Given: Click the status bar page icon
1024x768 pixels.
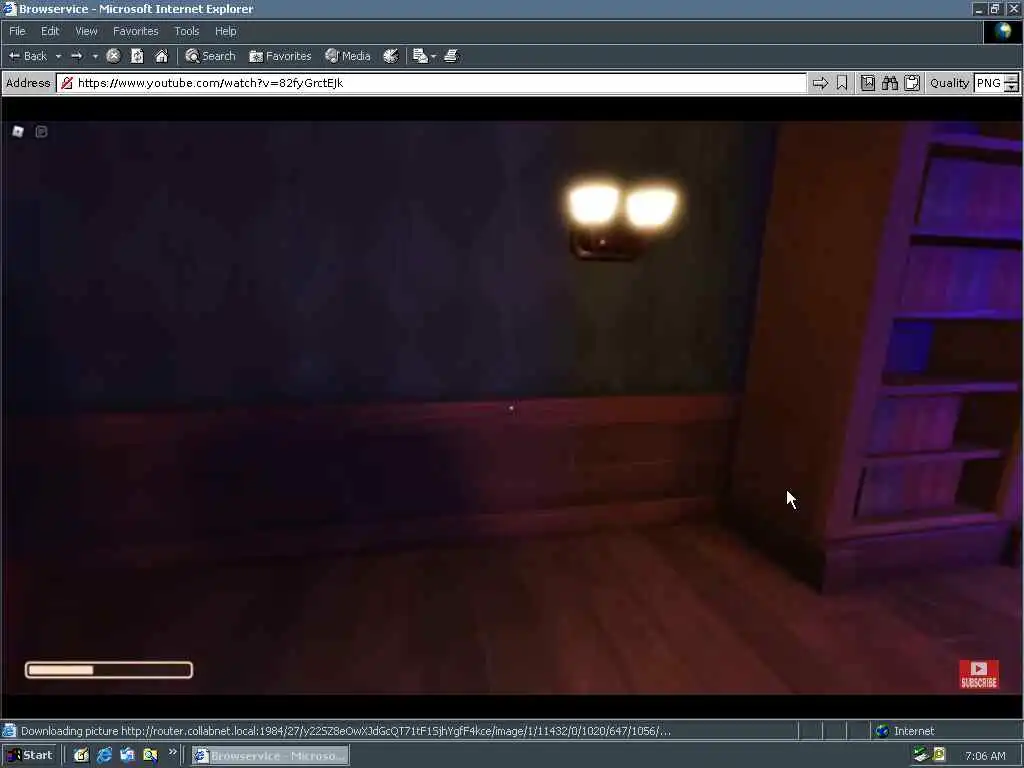Looking at the screenshot, I should (8, 731).
